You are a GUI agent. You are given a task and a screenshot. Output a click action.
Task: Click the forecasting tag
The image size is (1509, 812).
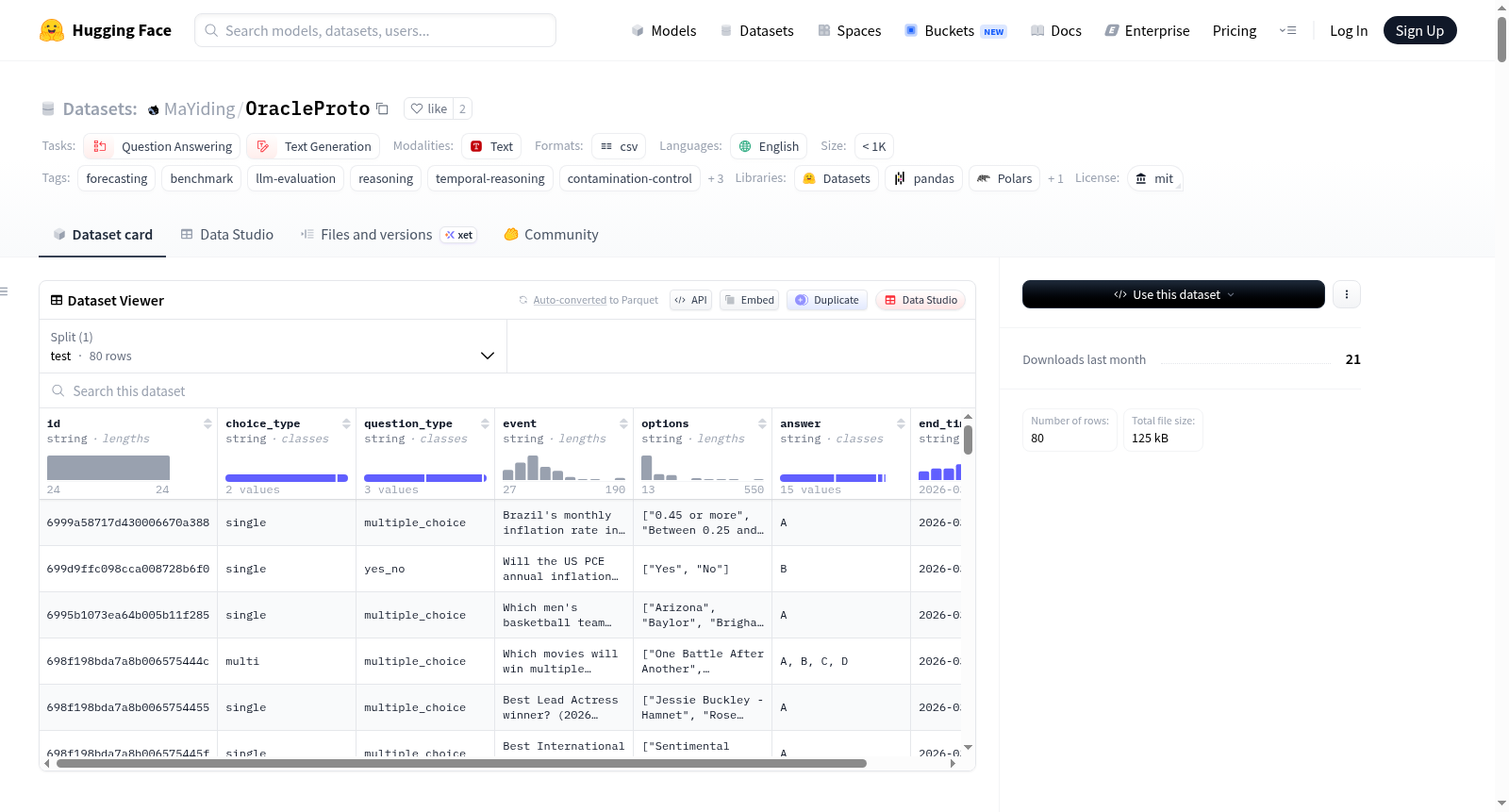[x=117, y=178]
